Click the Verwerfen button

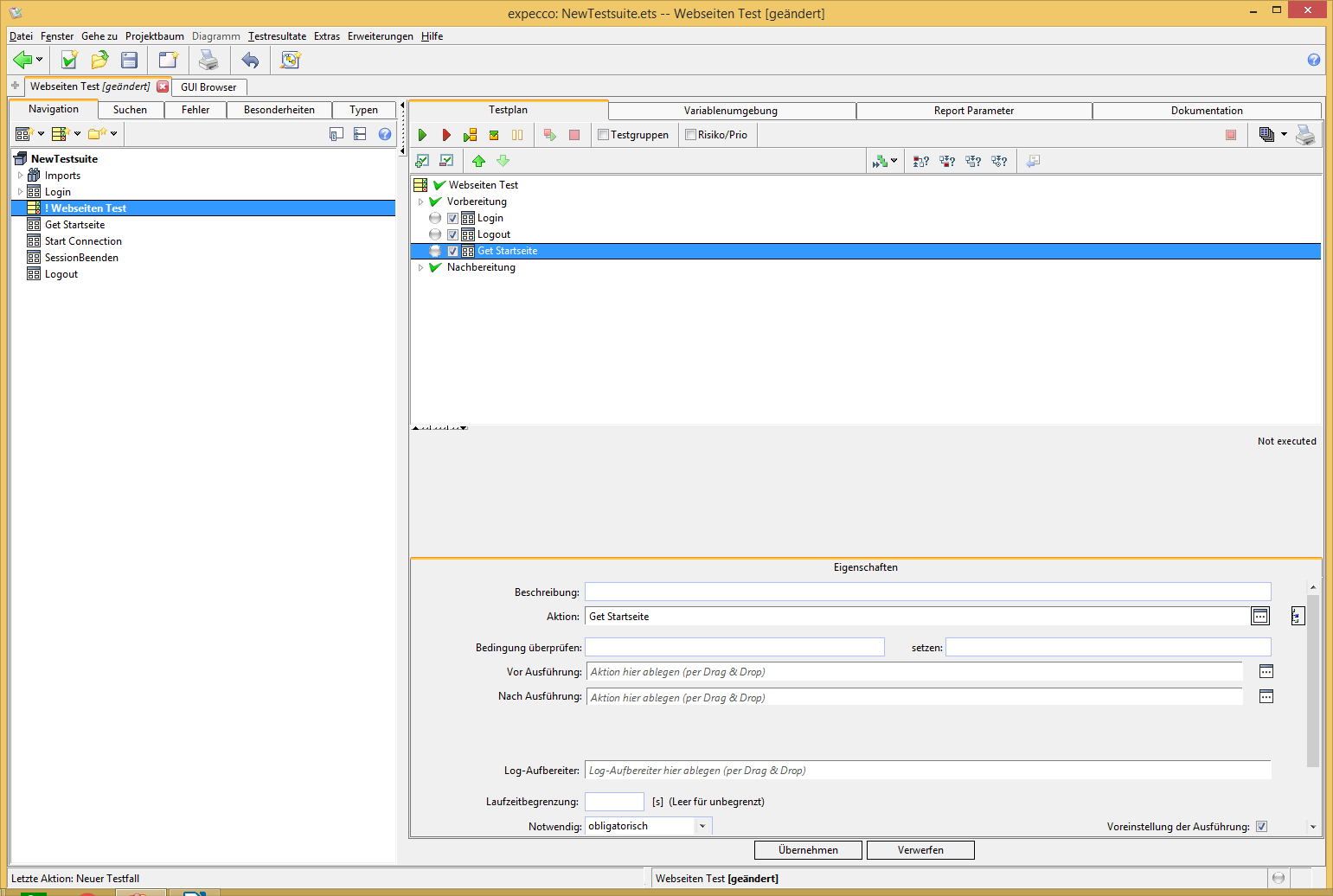pos(920,850)
